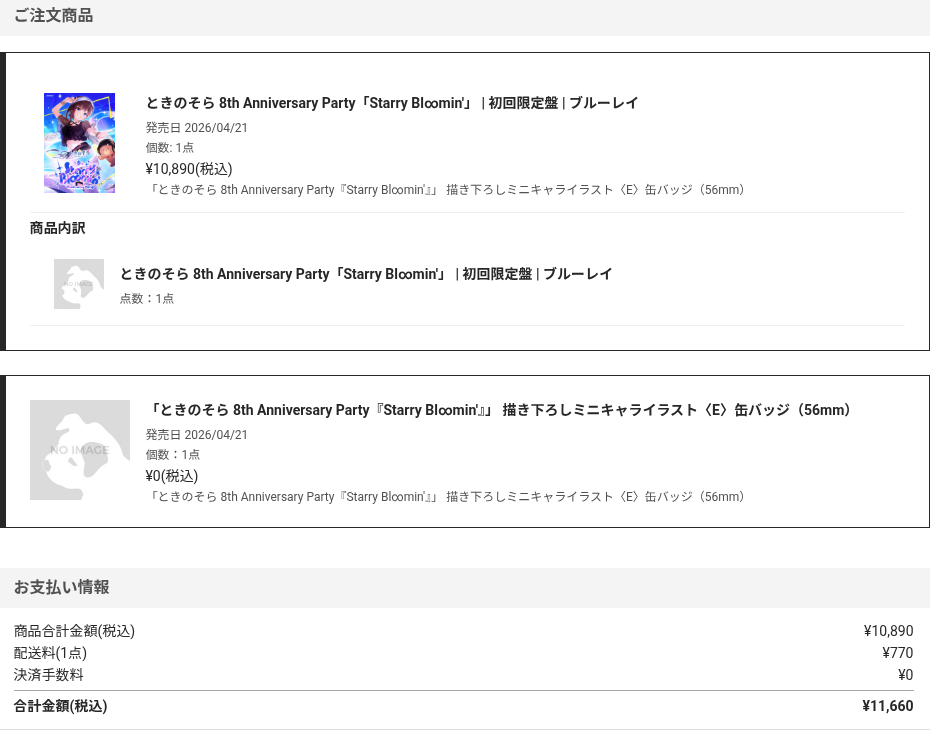This screenshot has width=935, height=731.
Task: Open the bold 缶バッジ（56mm）product title
Action: [498, 410]
